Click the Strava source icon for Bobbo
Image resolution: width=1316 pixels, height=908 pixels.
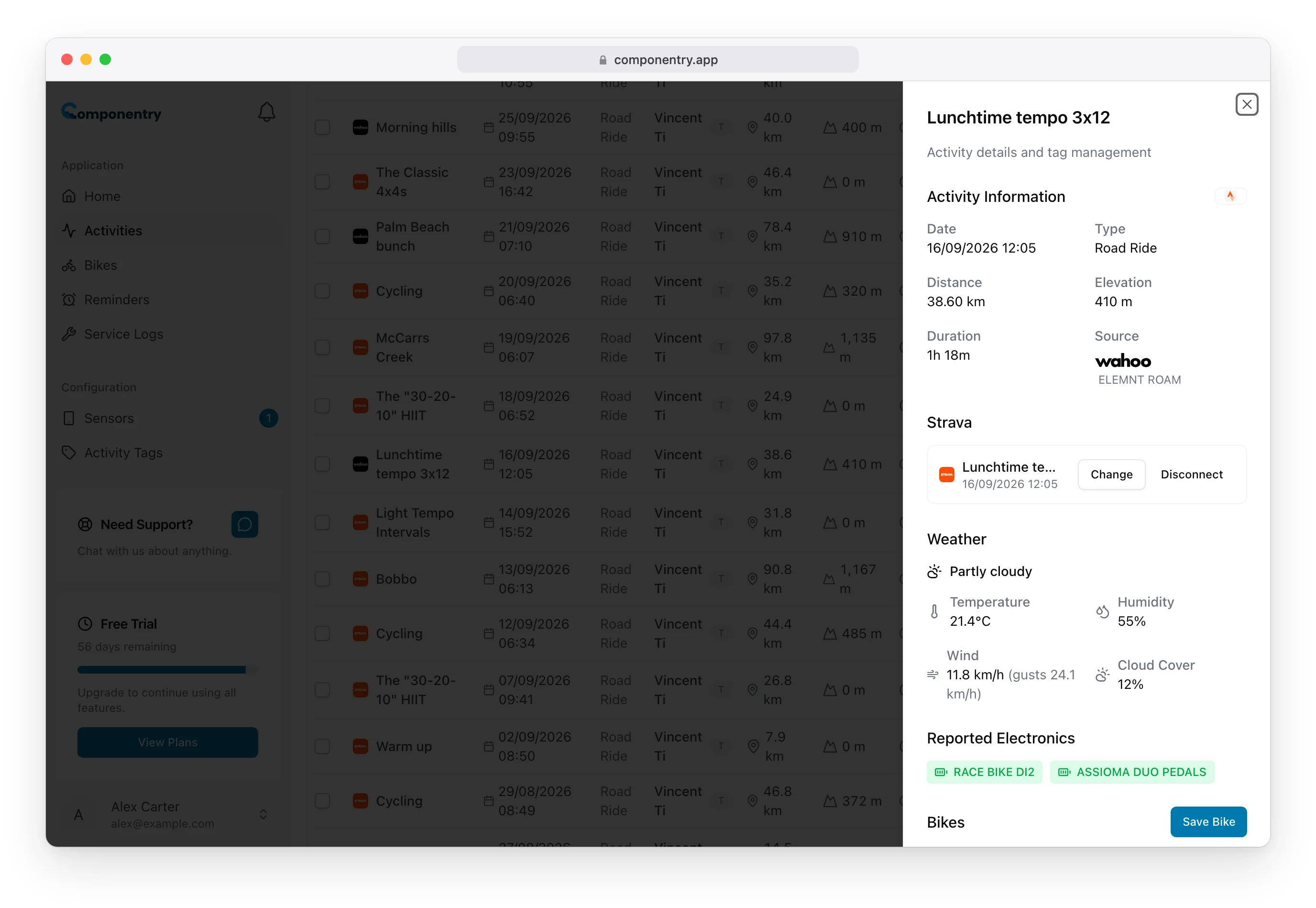point(361,579)
